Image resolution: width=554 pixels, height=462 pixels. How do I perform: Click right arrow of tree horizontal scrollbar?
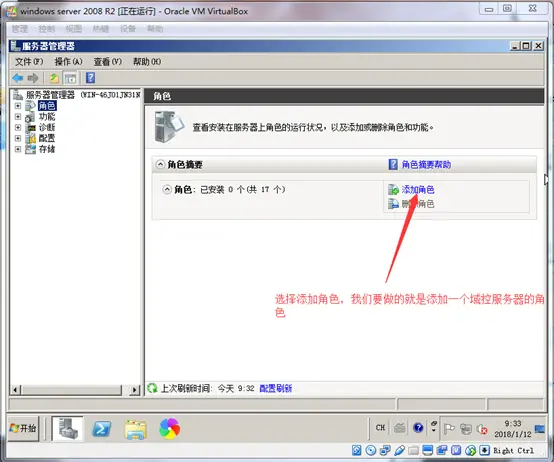[x=134, y=390]
